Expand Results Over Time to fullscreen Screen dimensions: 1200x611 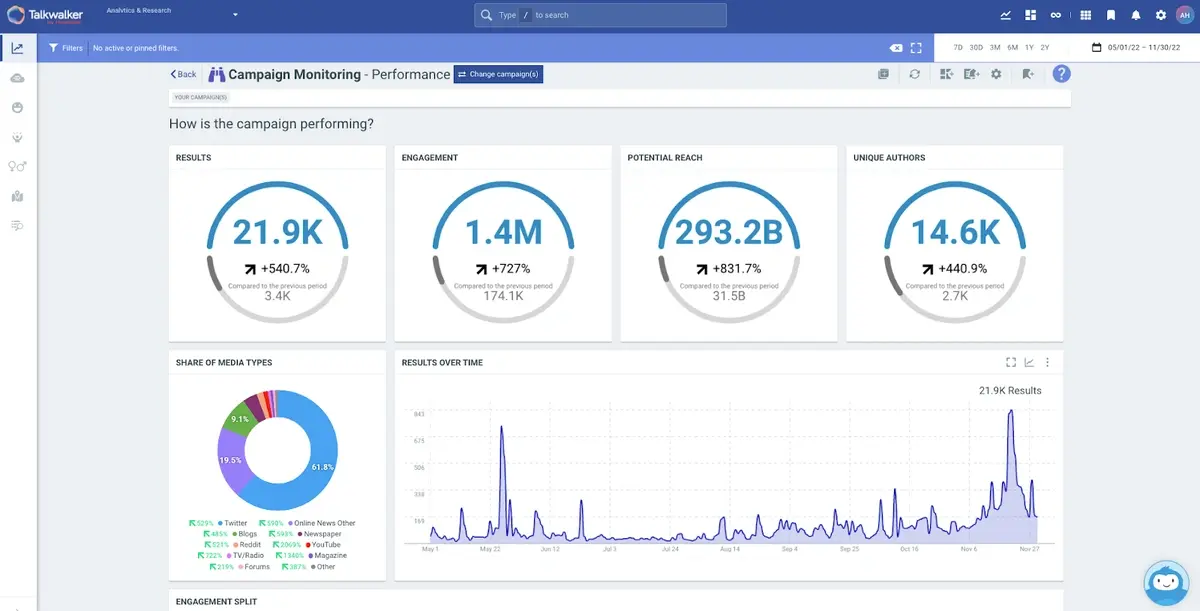pyautogui.click(x=1013, y=362)
